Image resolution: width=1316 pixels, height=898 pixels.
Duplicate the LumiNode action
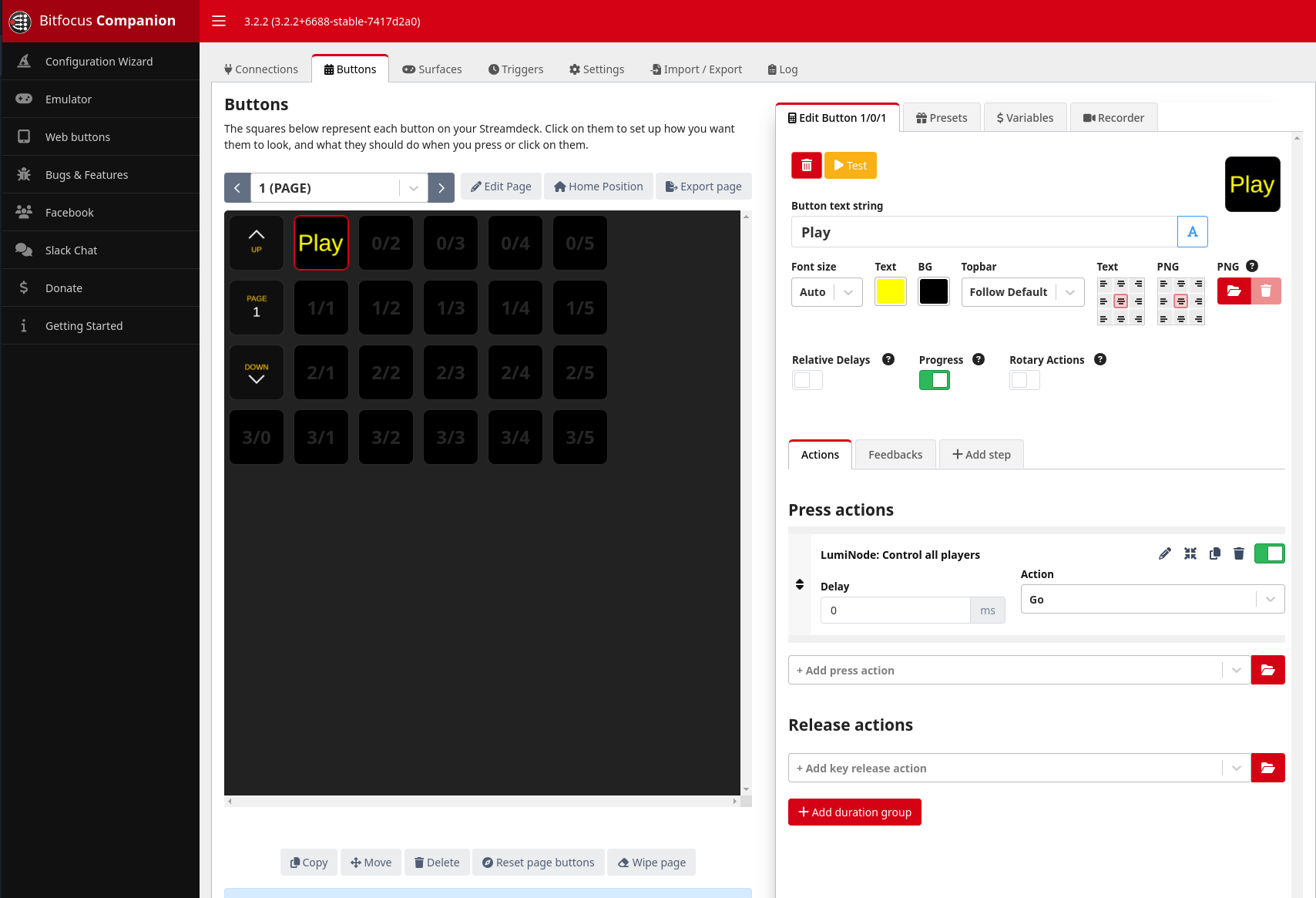(x=1215, y=553)
